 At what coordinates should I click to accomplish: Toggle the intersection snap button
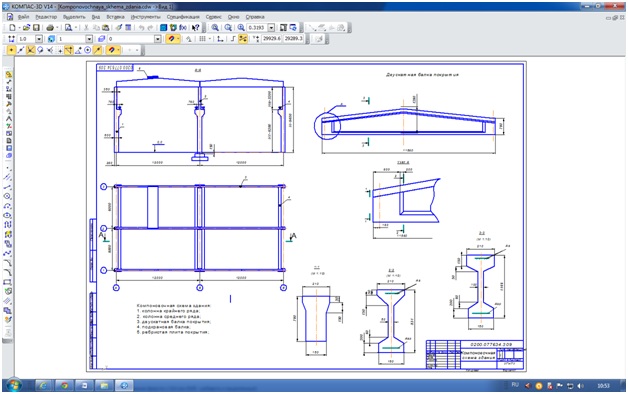tap(30, 50)
